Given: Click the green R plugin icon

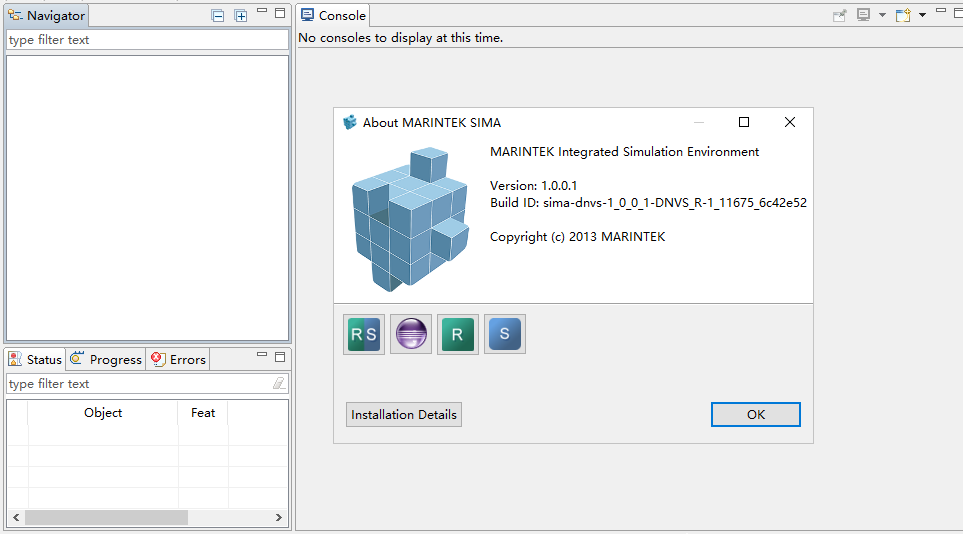Looking at the screenshot, I should click(458, 334).
